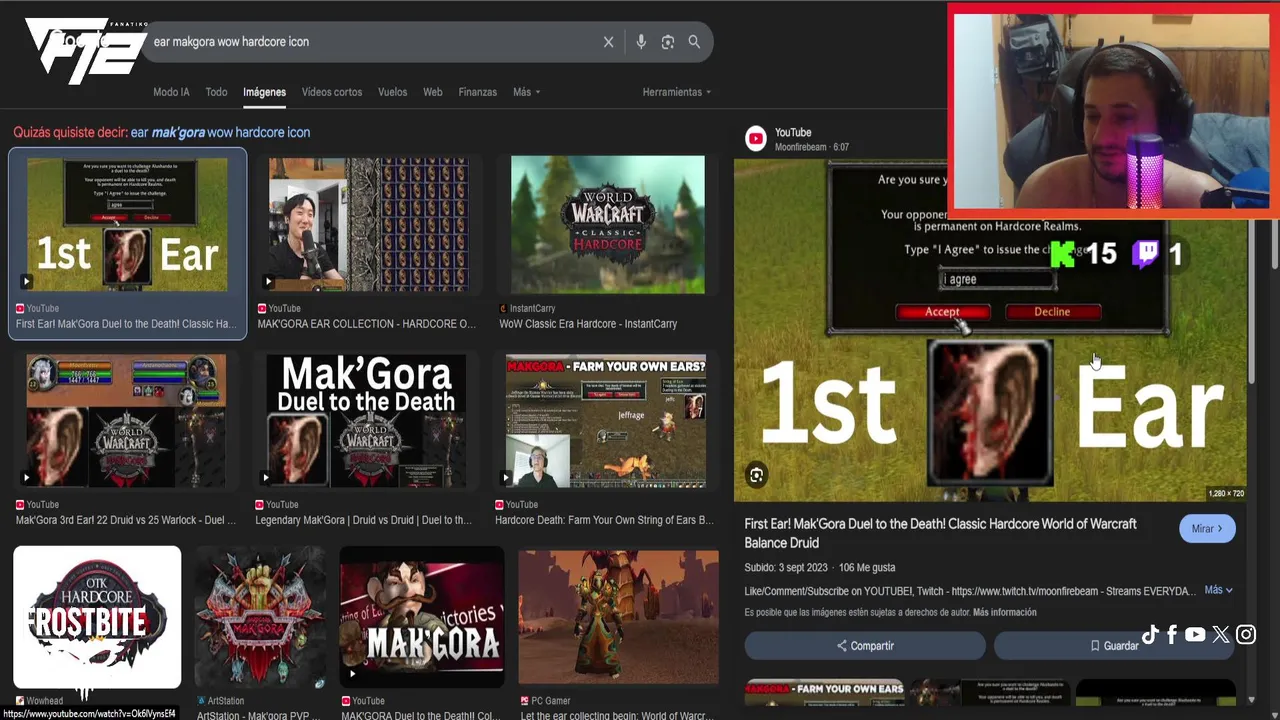This screenshot has height=720, width=1280.
Task: Open ArtStation Mak'gora PVP emblem thumbnail
Action: [x=260, y=617]
